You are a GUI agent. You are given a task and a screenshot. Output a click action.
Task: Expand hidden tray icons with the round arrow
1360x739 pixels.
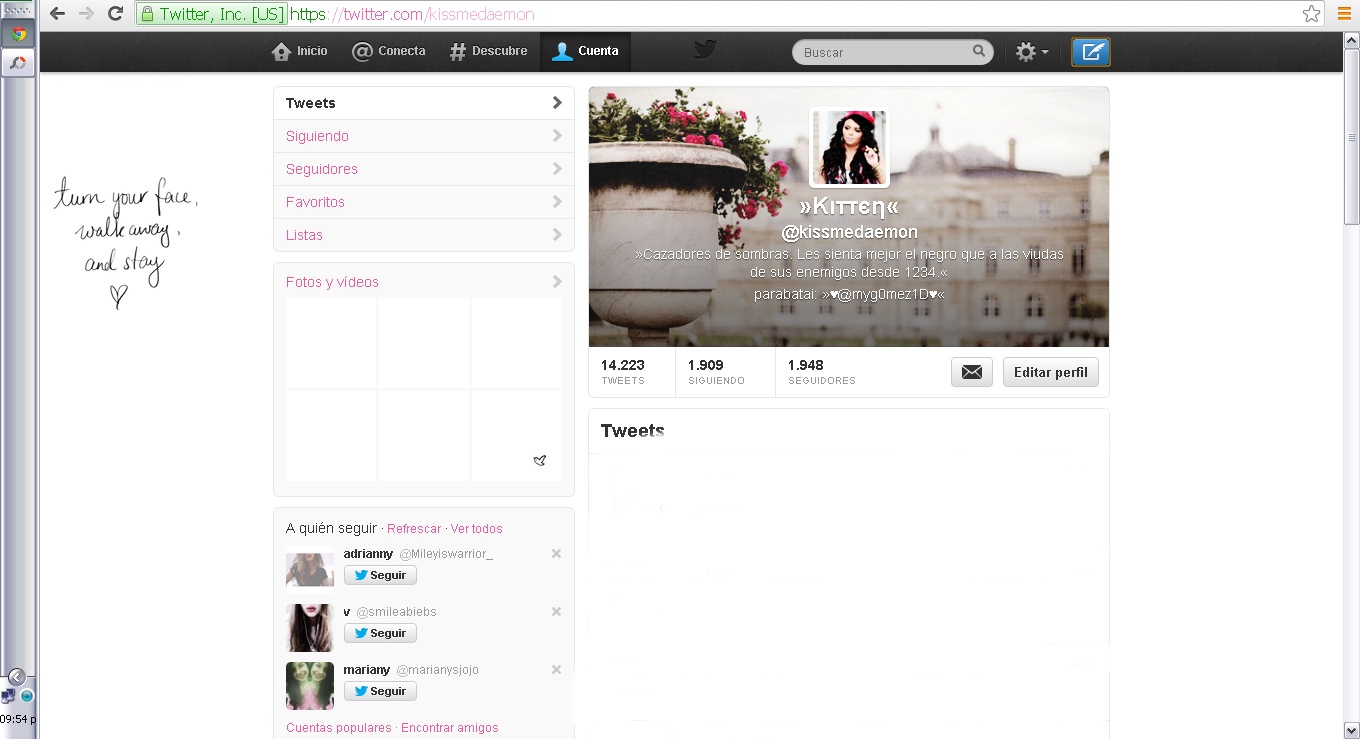[16, 677]
